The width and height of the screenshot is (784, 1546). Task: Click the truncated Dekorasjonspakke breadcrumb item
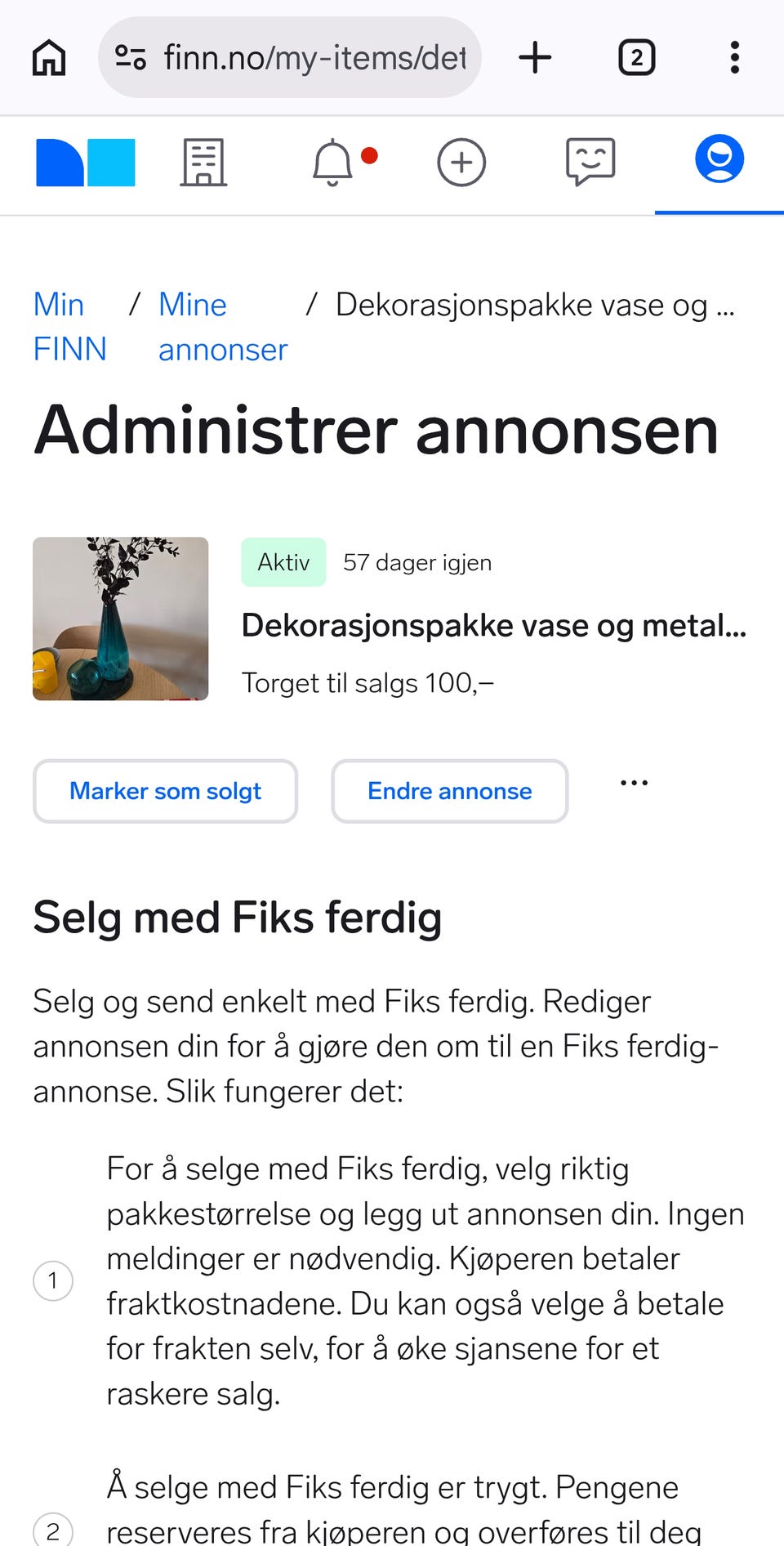535,306
